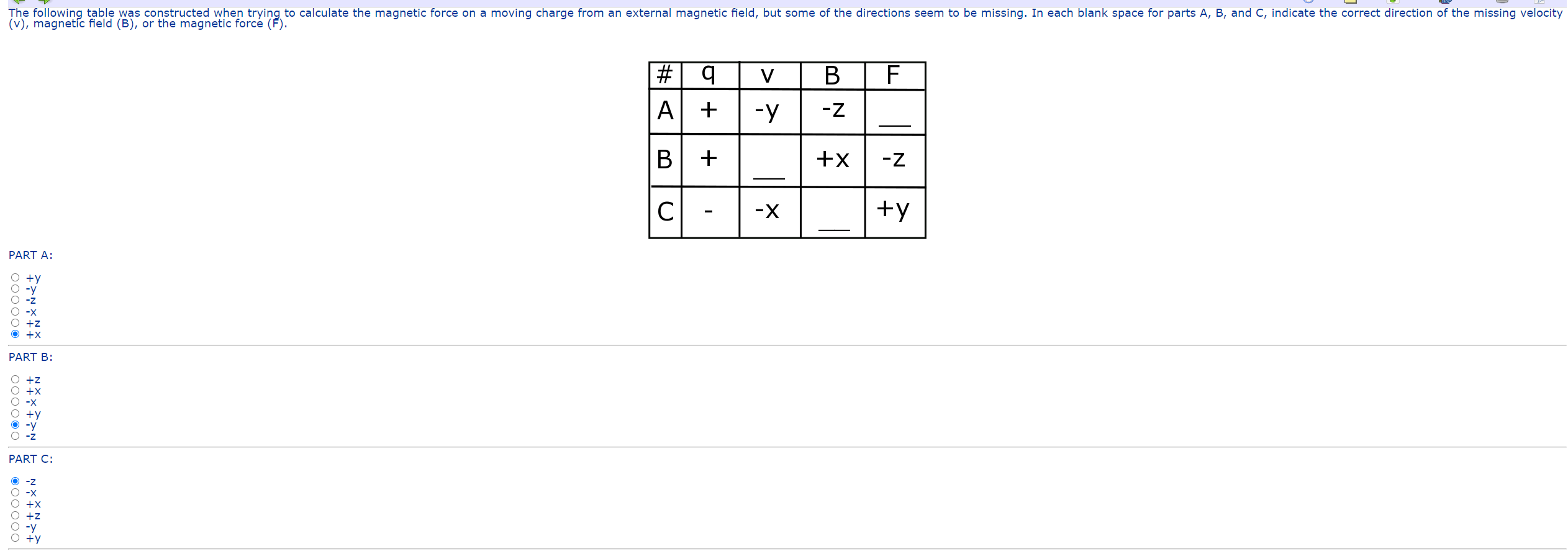The image size is (1568, 556).
Task: Click the refresh globe icon on the toolbar
Action: click(1307, 2)
